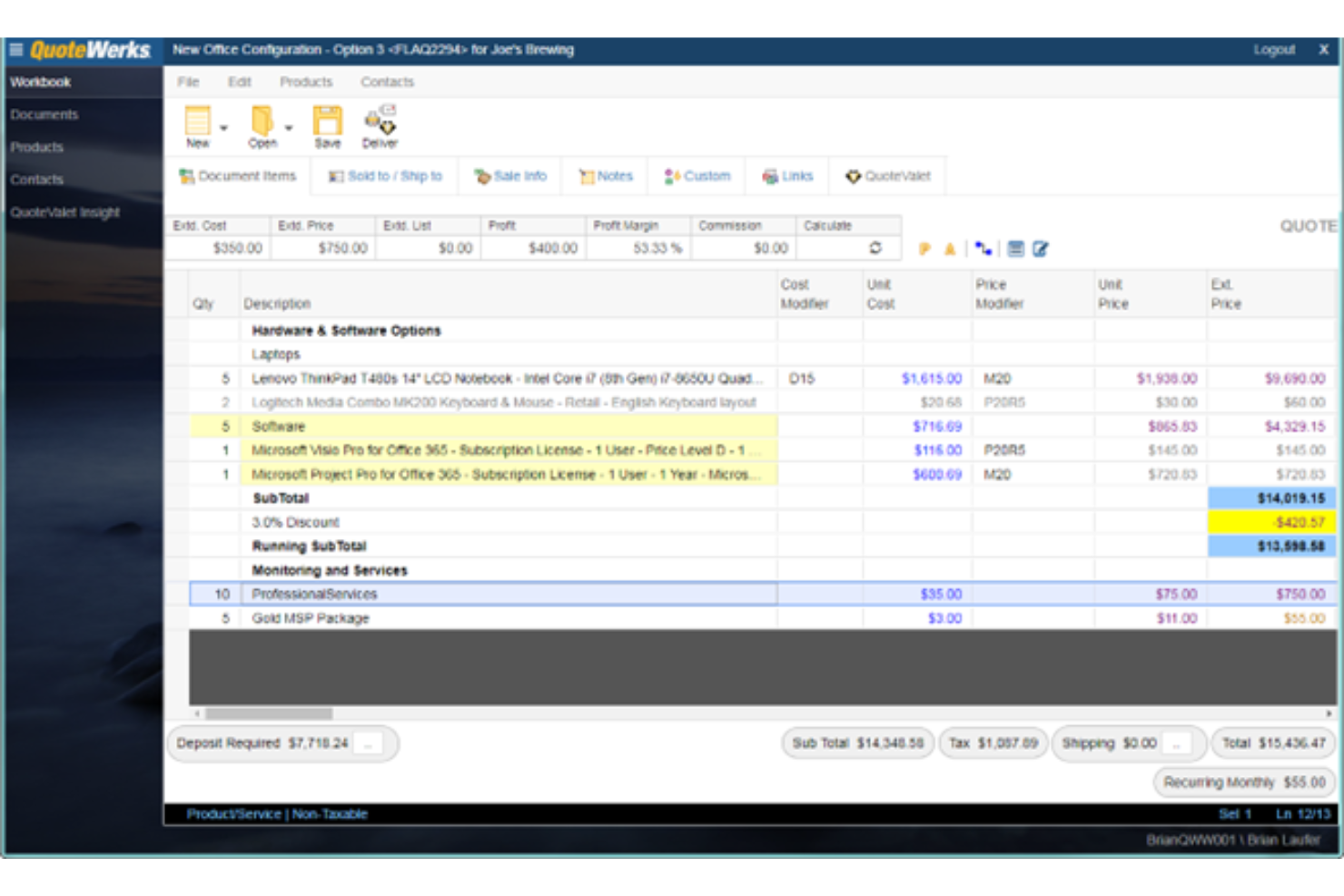Screen dimensions: 1344x896
Task: Click the horizontal scrollbar thumb below the grid
Action: pyautogui.click(x=268, y=714)
